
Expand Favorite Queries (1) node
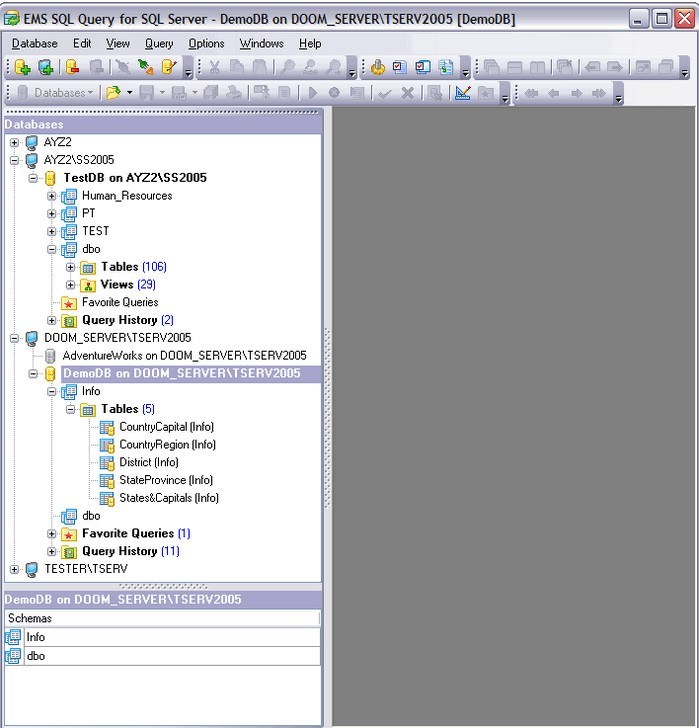point(52,533)
